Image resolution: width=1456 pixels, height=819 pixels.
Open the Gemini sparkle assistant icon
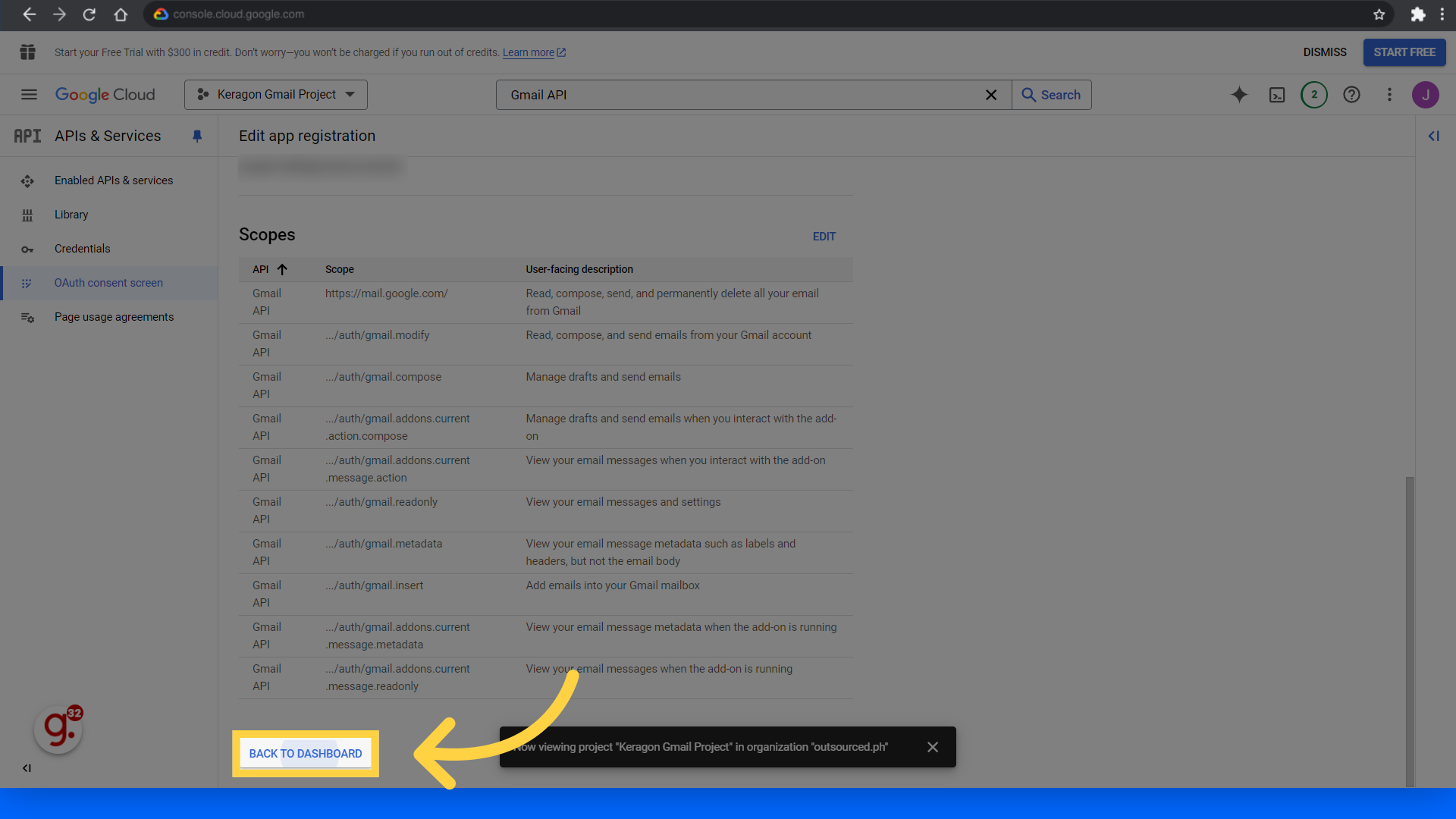tap(1239, 95)
